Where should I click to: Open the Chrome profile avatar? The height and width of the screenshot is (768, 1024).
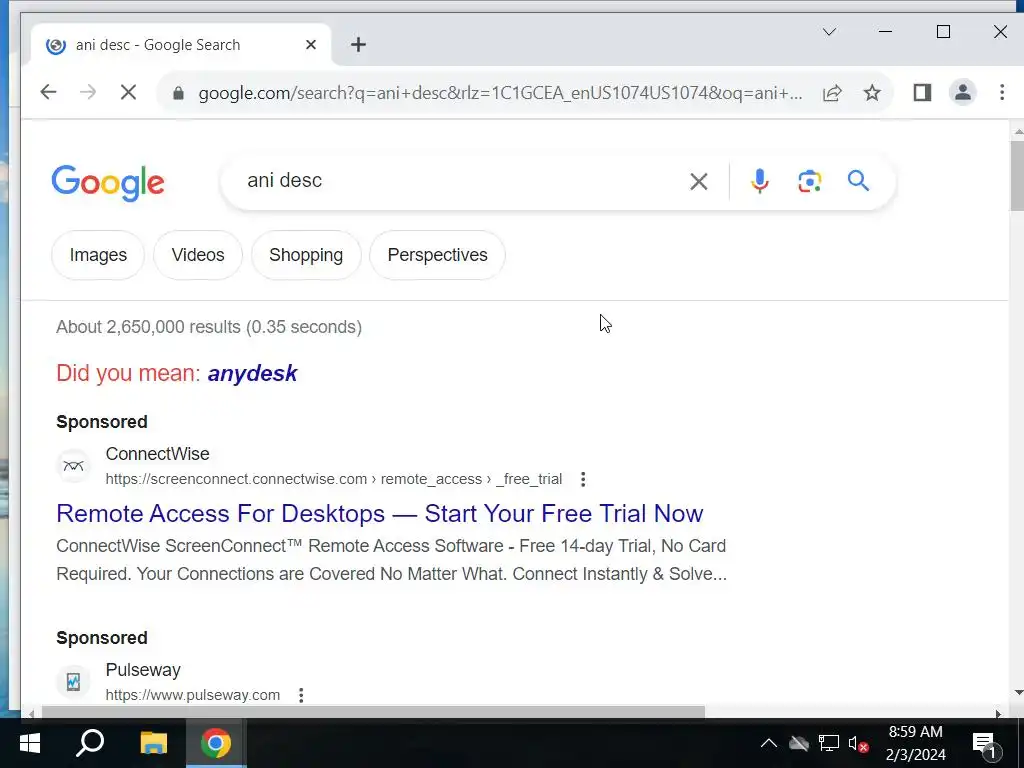(963, 93)
